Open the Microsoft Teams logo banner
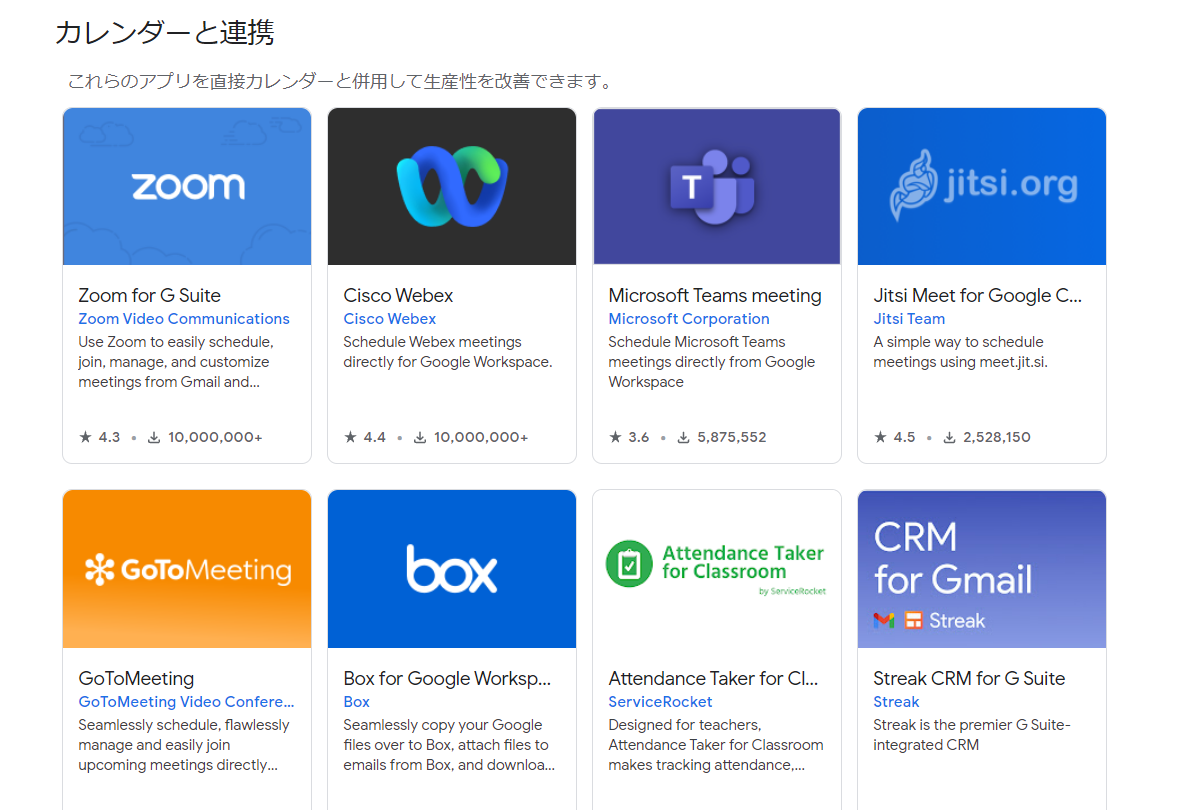1187x810 pixels. coord(717,186)
